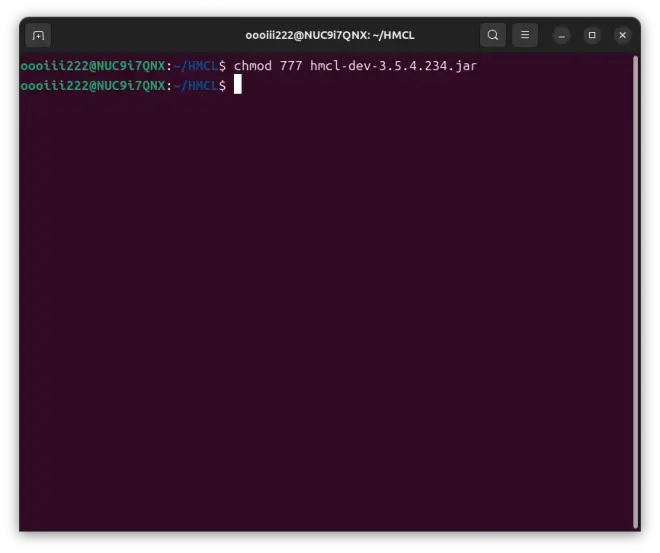Click the dollar sign before chmod
This screenshot has height=553, width=660.
[x=222, y=65]
